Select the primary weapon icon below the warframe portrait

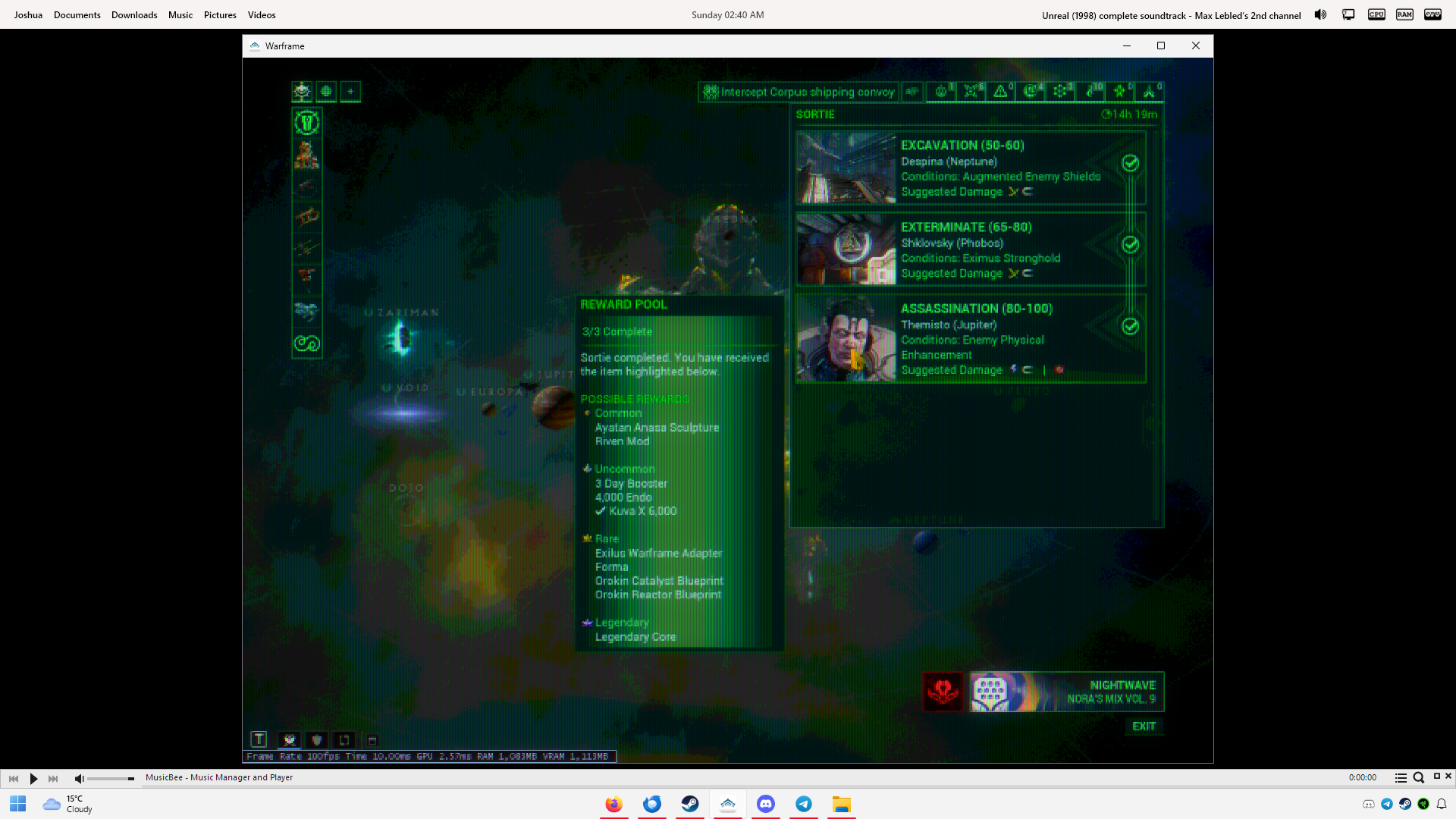click(307, 186)
